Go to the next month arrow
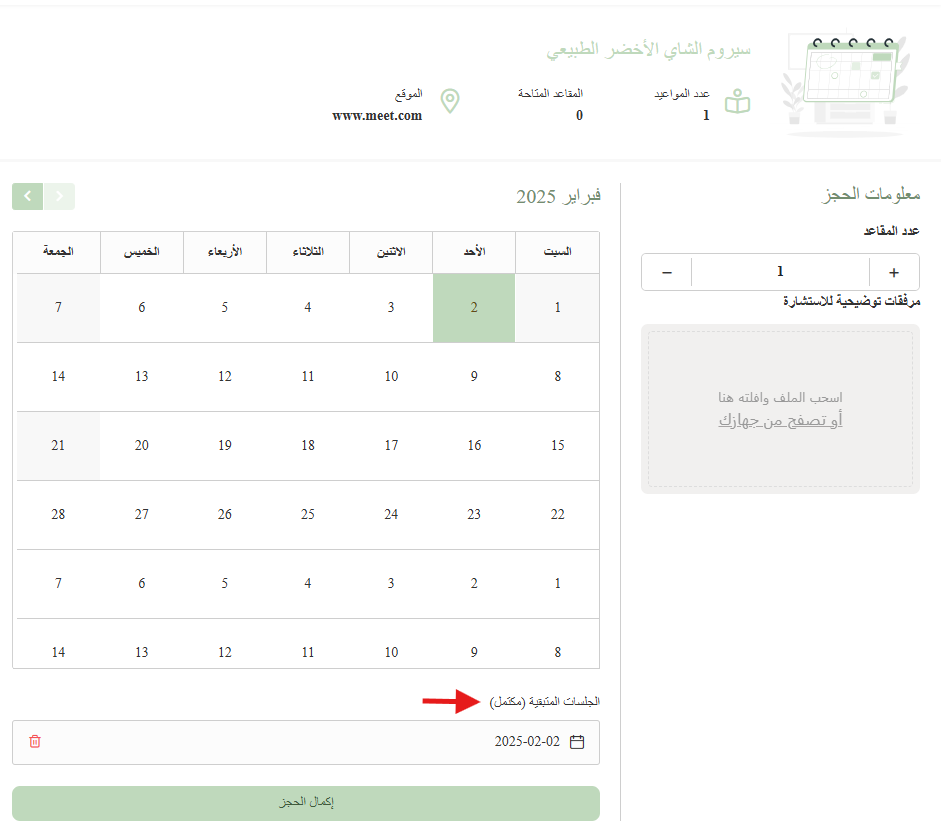 [28, 196]
